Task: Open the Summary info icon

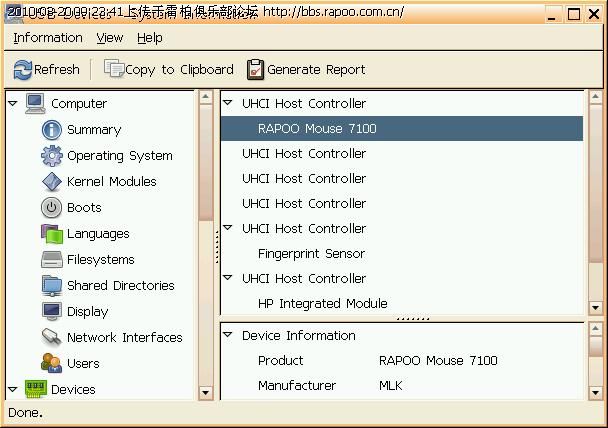Action: pos(52,129)
